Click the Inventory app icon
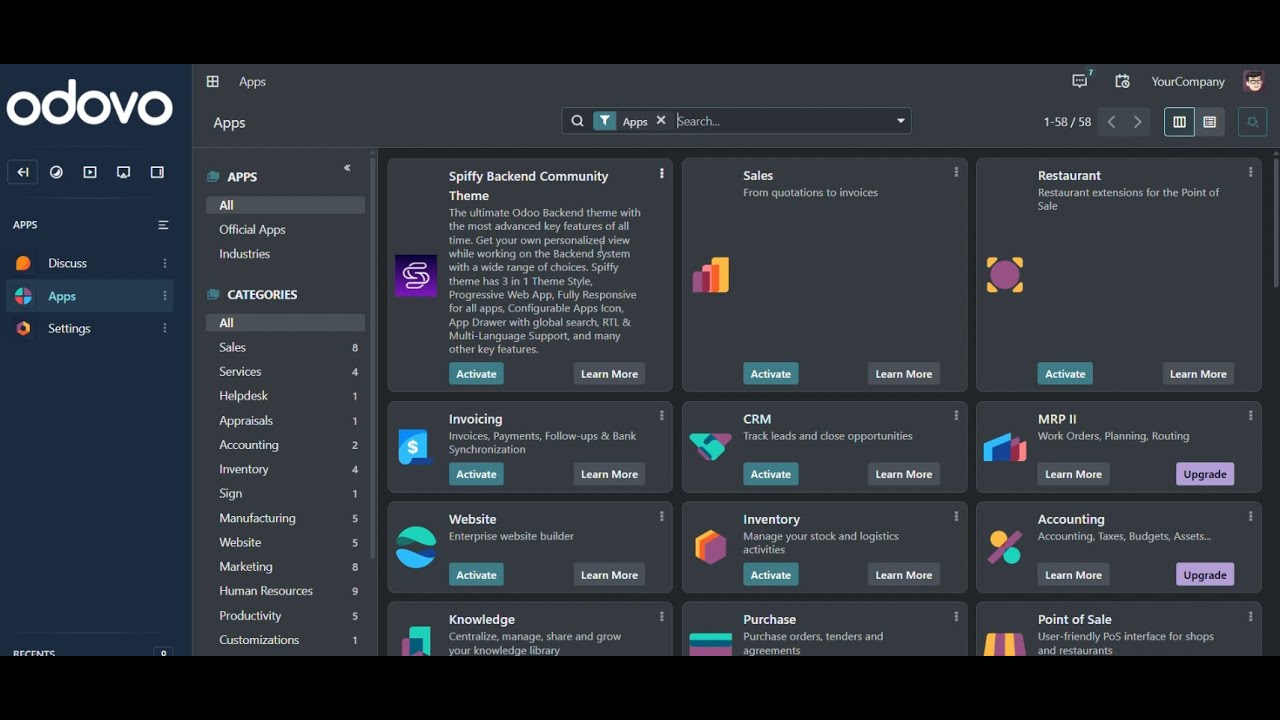1280x720 pixels. pyautogui.click(x=711, y=548)
